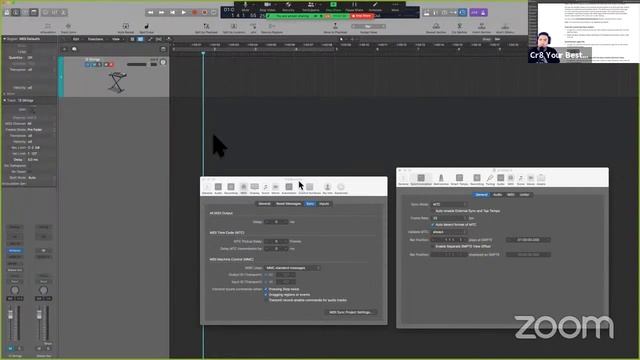Click the Go to Beginning transport button
This screenshot has width=640, height=360.
pyautogui.click(x=173, y=13)
